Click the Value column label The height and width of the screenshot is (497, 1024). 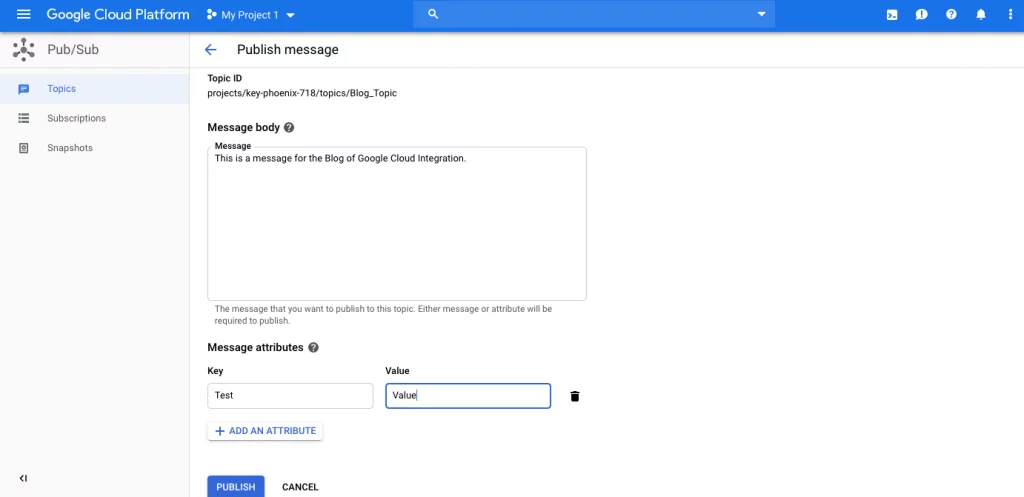[397, 371]
